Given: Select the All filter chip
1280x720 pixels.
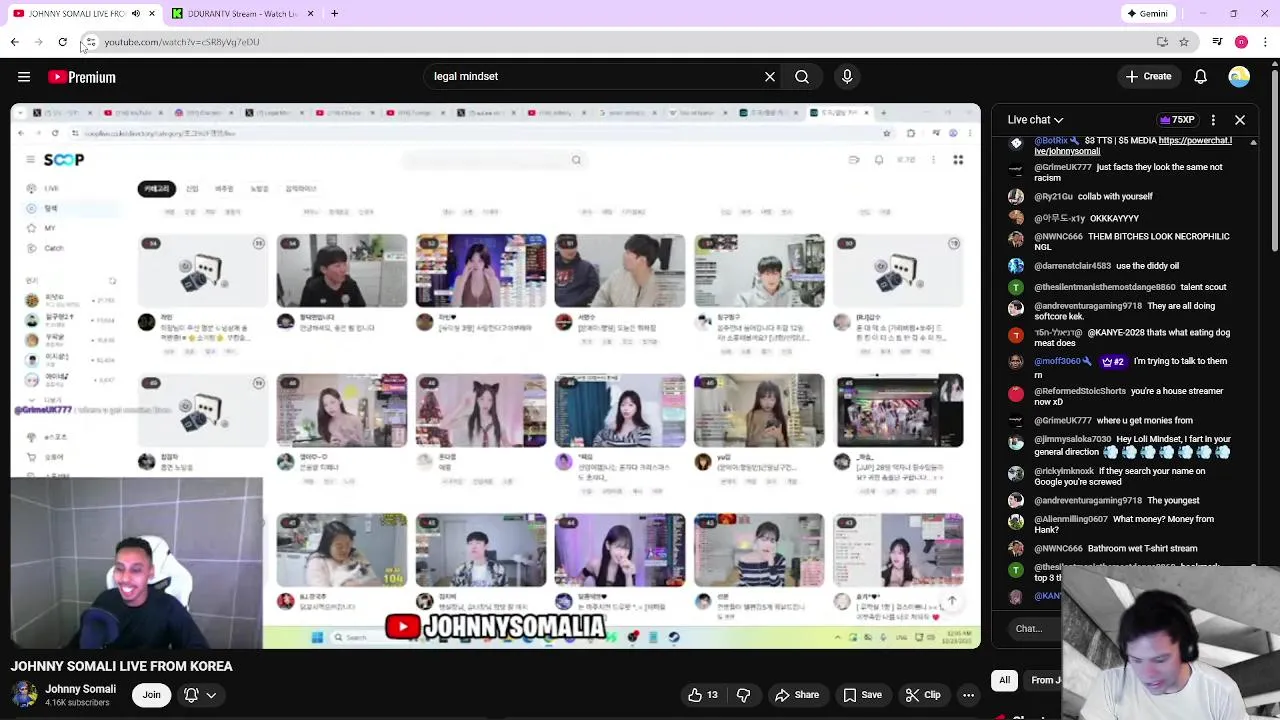Looking at the screenshot, I should (x=1004, y=680).
